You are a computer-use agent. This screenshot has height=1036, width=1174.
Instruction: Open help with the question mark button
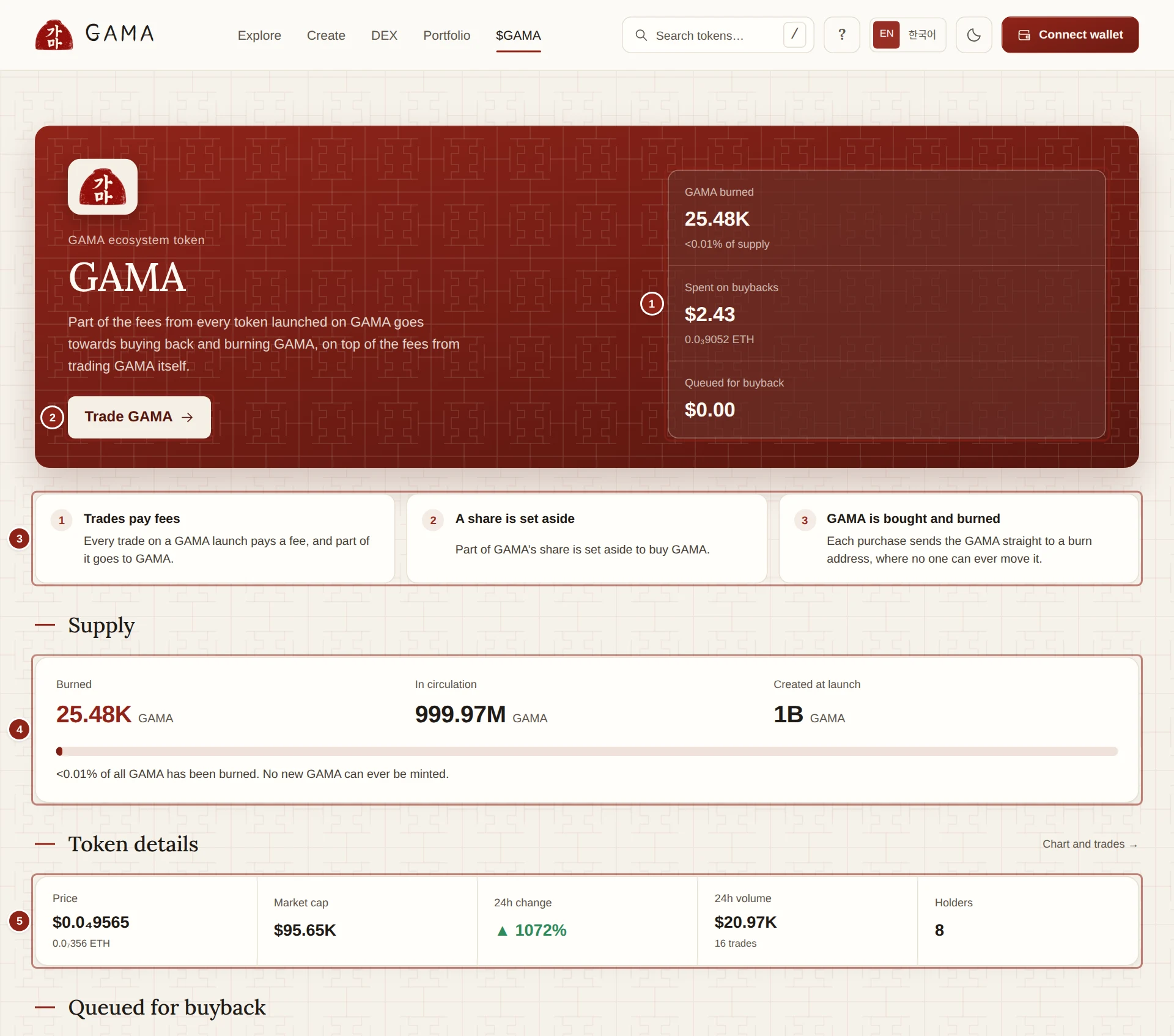841,35
